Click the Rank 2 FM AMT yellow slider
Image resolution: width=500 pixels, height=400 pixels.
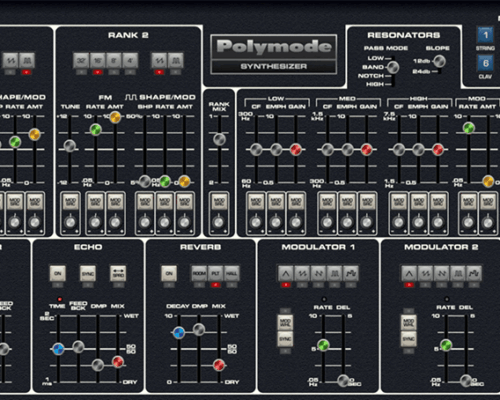pyautogui.click(x=115, y=117)
